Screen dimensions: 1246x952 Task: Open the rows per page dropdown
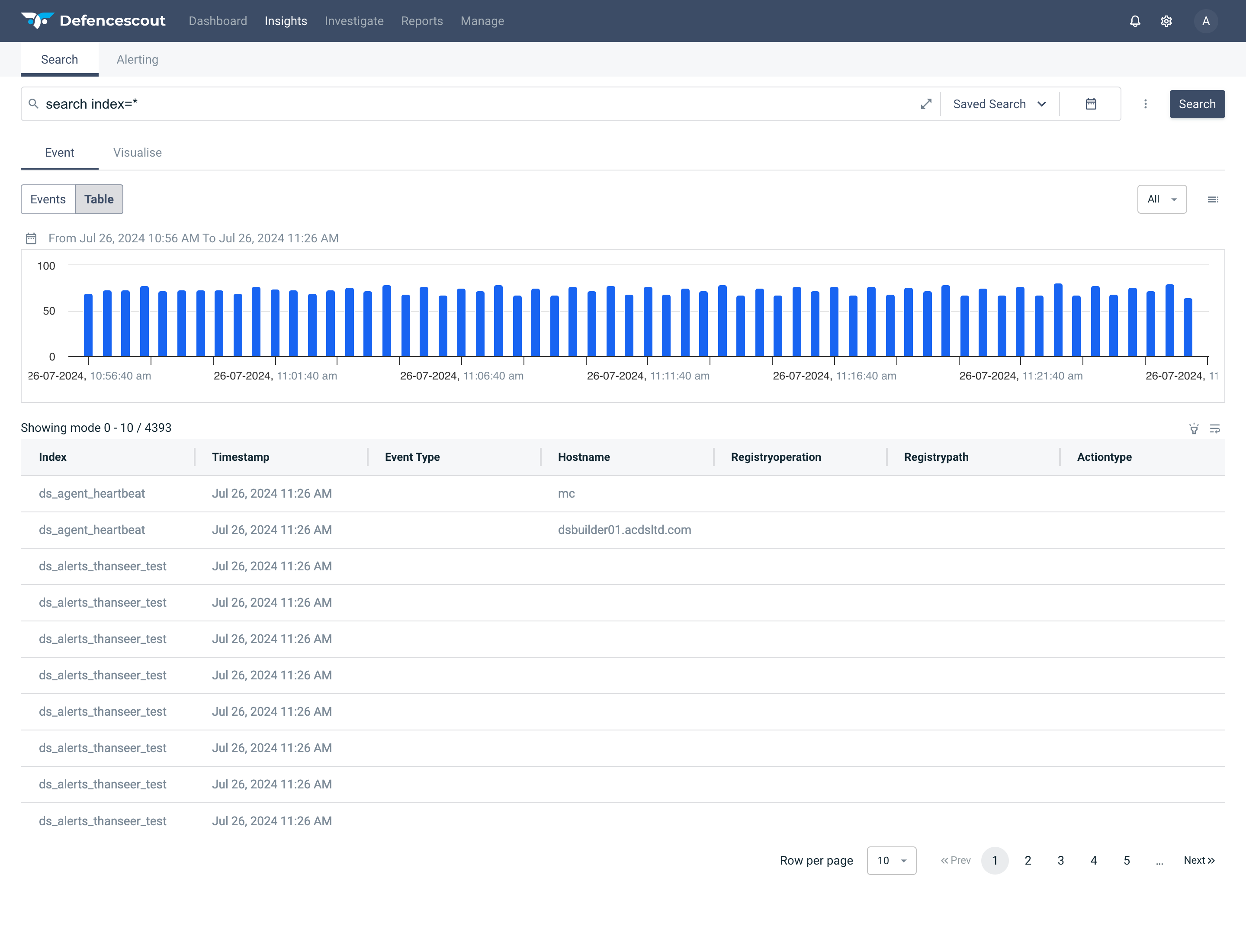(891, 860)
